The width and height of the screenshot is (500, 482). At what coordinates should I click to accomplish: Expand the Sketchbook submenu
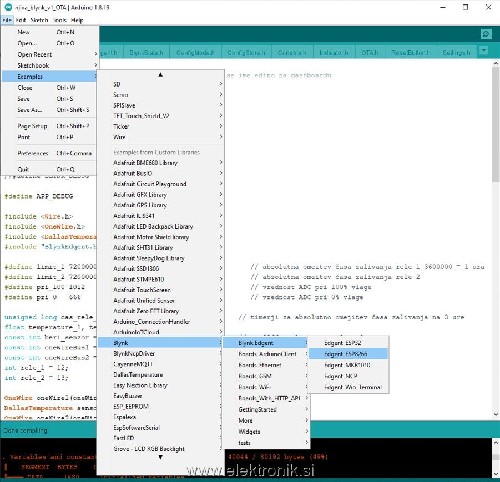pyautogui.click(x=49, y=65)
